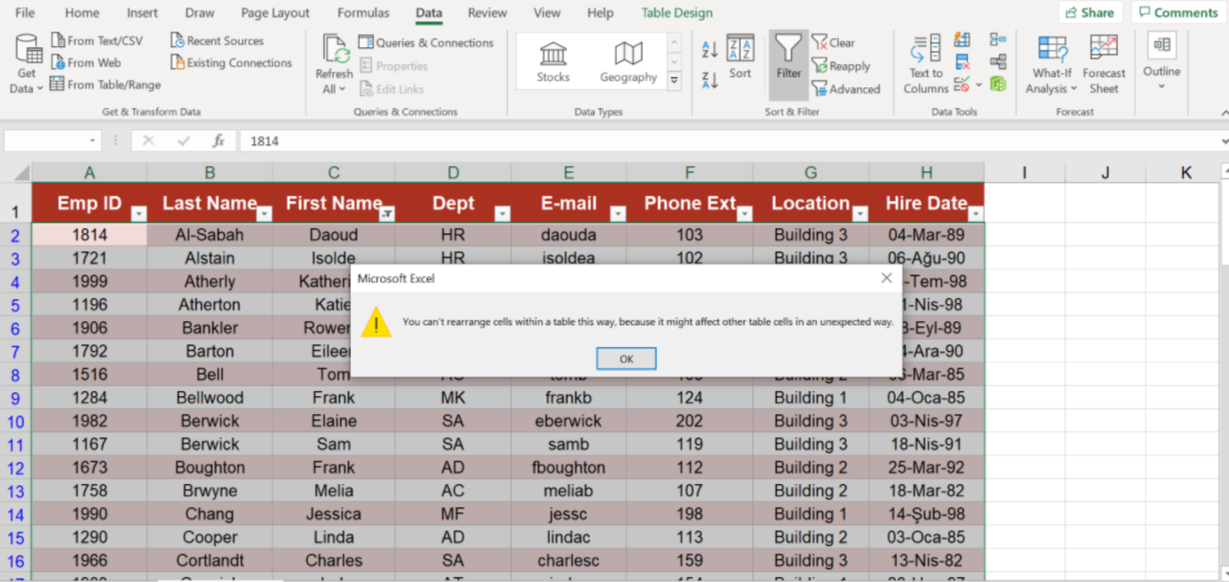The image size is (1229, 582).
Task: Select the Stocks data type
Action: tap(553, 62)
